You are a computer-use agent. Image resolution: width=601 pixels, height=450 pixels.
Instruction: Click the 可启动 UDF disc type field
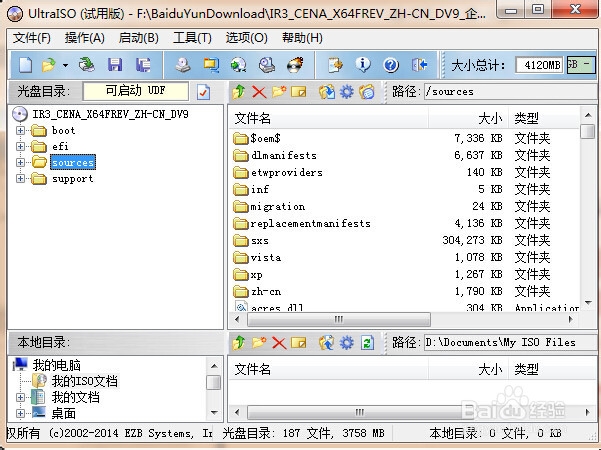coord(136,91)
